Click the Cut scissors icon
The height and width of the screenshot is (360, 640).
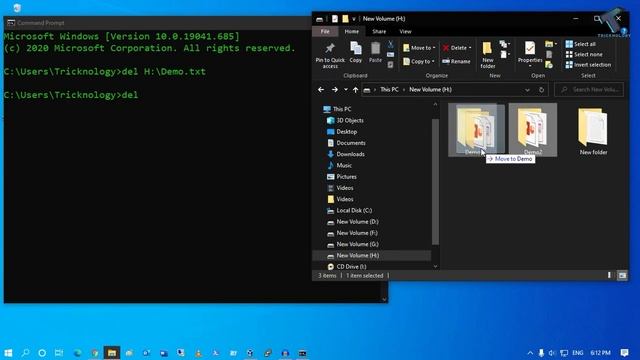click(x=391, y=44)
